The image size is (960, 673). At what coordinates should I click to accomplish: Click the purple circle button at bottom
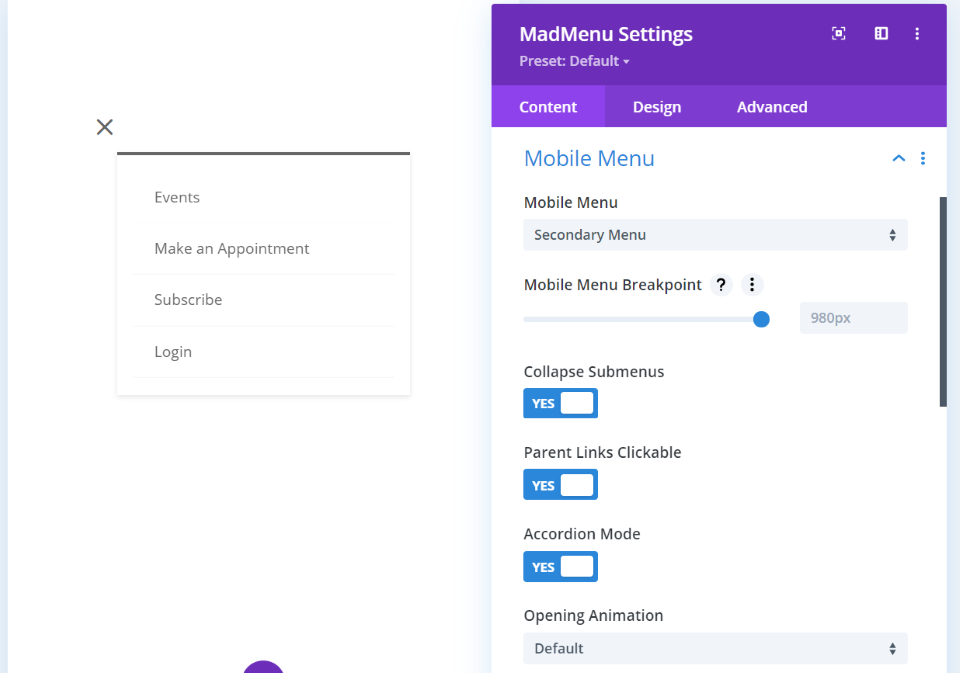point(263,668)
